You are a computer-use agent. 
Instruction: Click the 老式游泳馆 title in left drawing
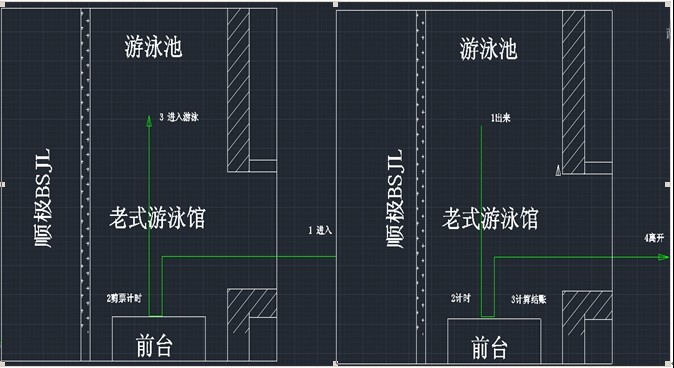(x=157, y=218)
